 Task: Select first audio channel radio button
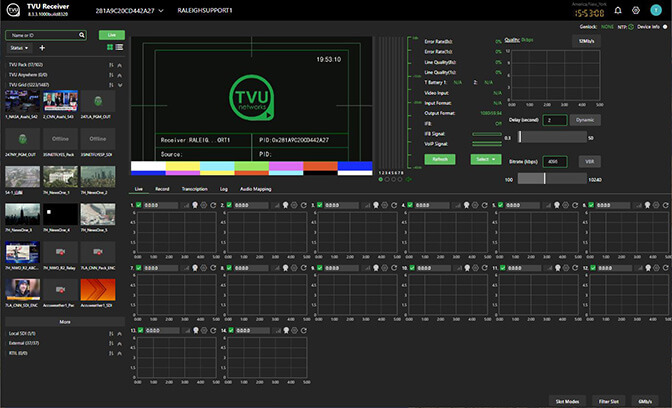click(x=381, y=179)
